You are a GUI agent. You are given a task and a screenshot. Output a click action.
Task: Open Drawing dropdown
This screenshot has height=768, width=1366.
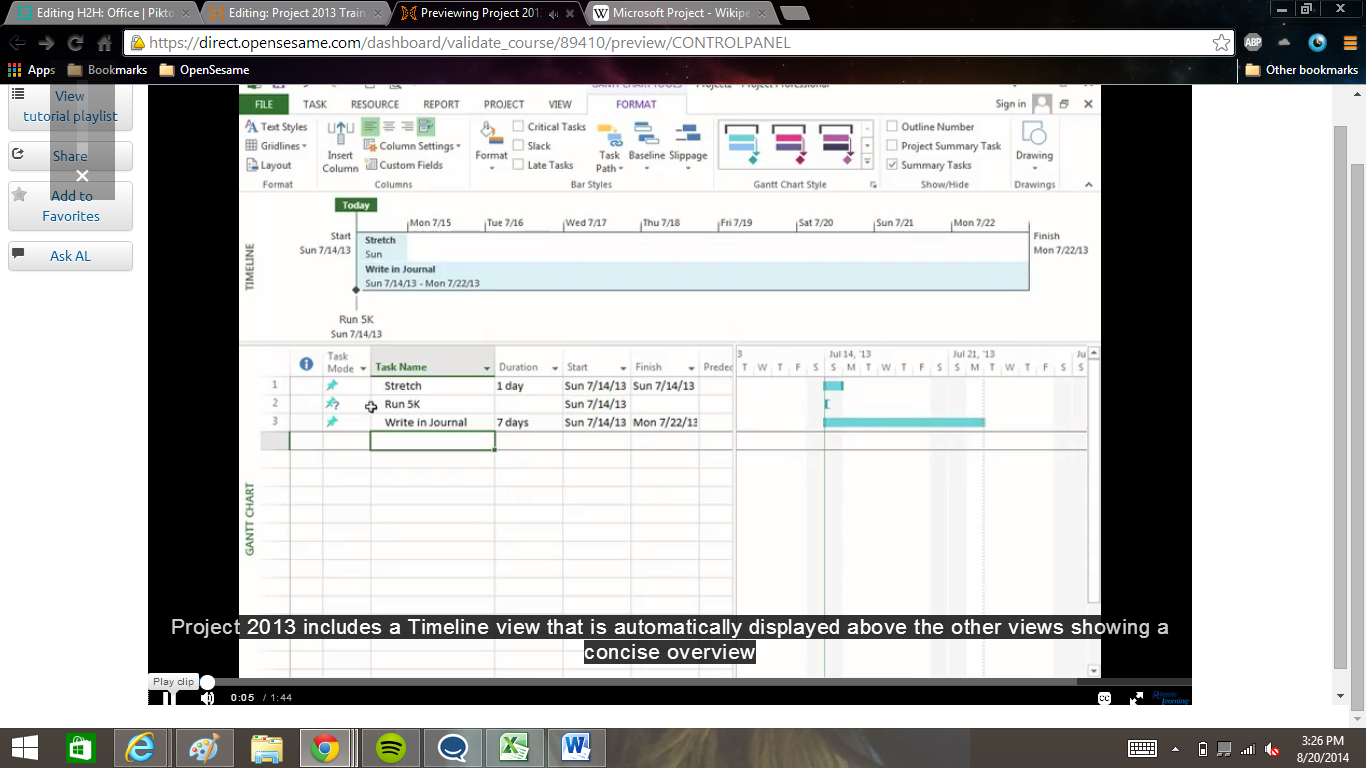(x=1034, y=145)
